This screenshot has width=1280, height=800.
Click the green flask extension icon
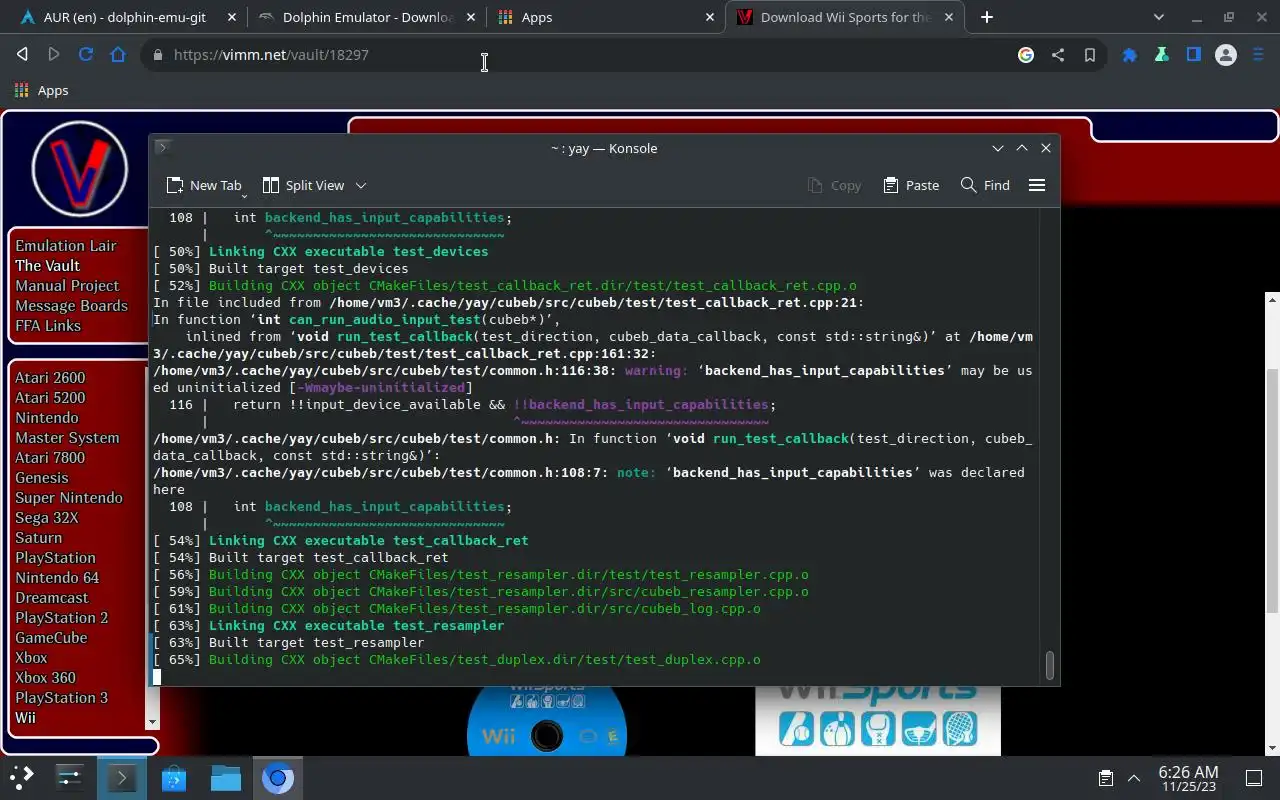(x=1162, y=55)
